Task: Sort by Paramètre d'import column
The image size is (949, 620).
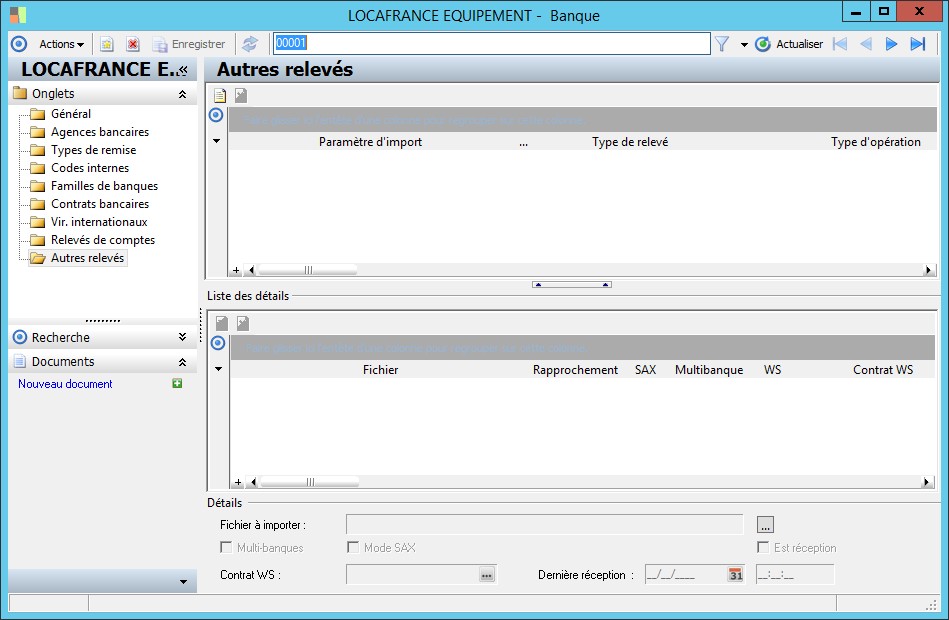Action: (x=370, y=142)
